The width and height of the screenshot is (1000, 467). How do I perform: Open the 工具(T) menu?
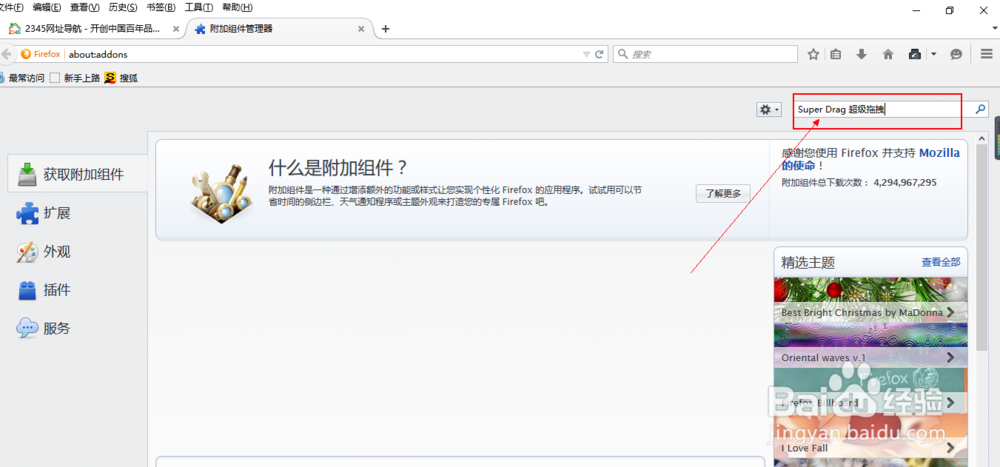click(198, 8)
